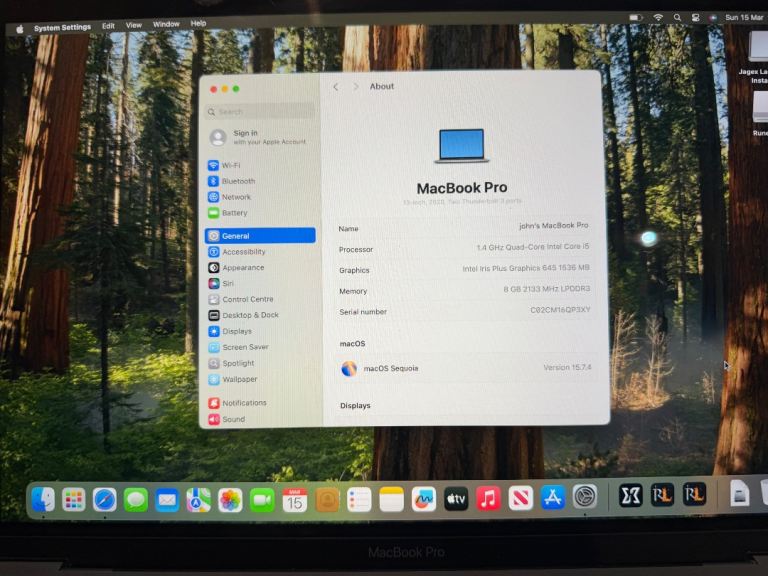Image resolution: width=768 pixels, height=576 pixels.
Task: Open the Battery settings pane
Action: click(x=234, y=213)
